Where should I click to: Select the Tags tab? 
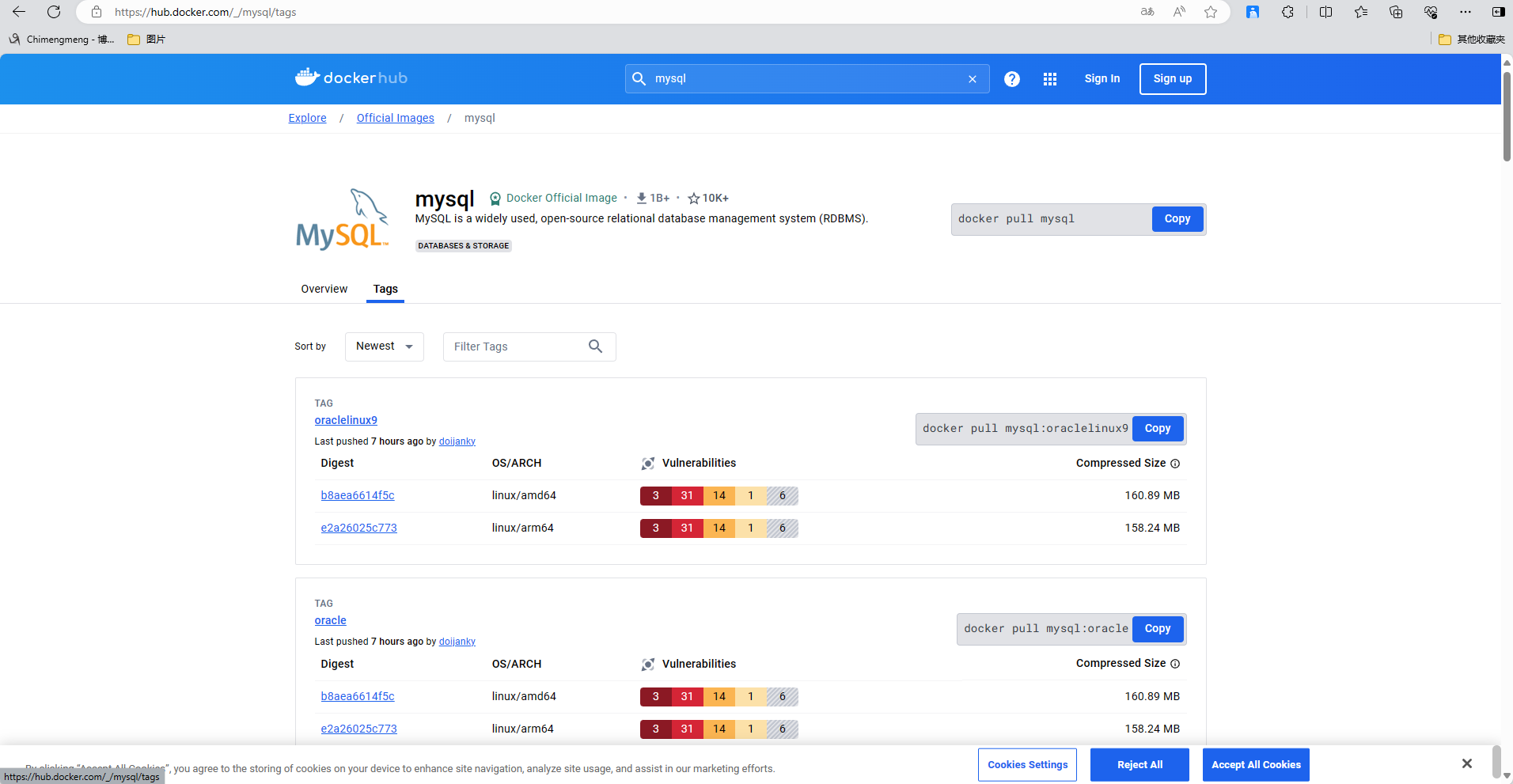pos(385,289)
